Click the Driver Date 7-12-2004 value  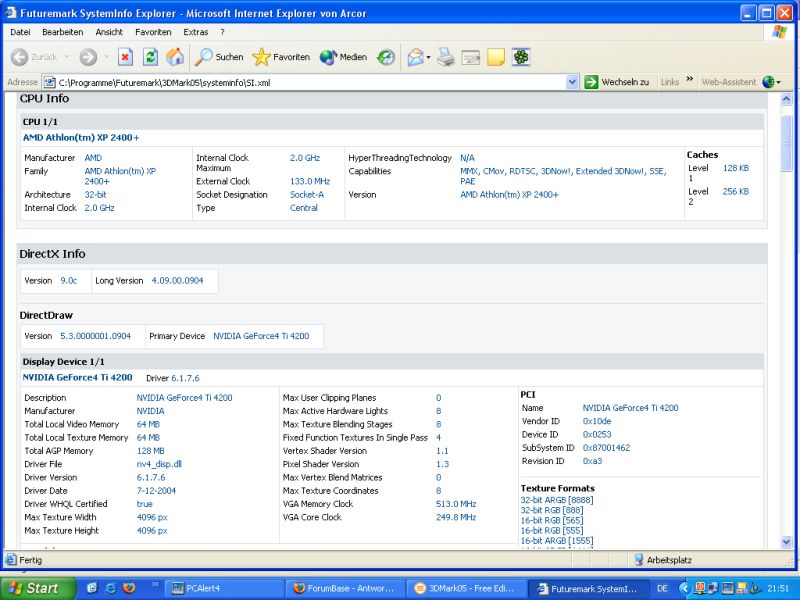(x=156, y=490)
